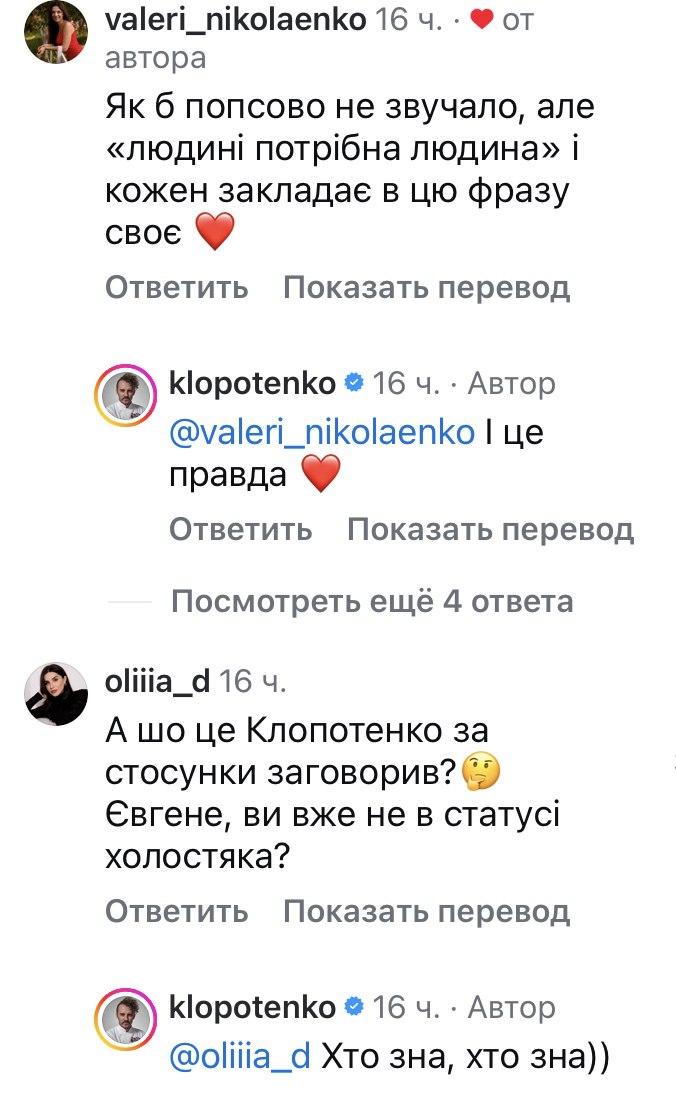Click verified badge beside last klopotenko
The height and width of the screenshot is (1093, 676).
click(353, 1006)
